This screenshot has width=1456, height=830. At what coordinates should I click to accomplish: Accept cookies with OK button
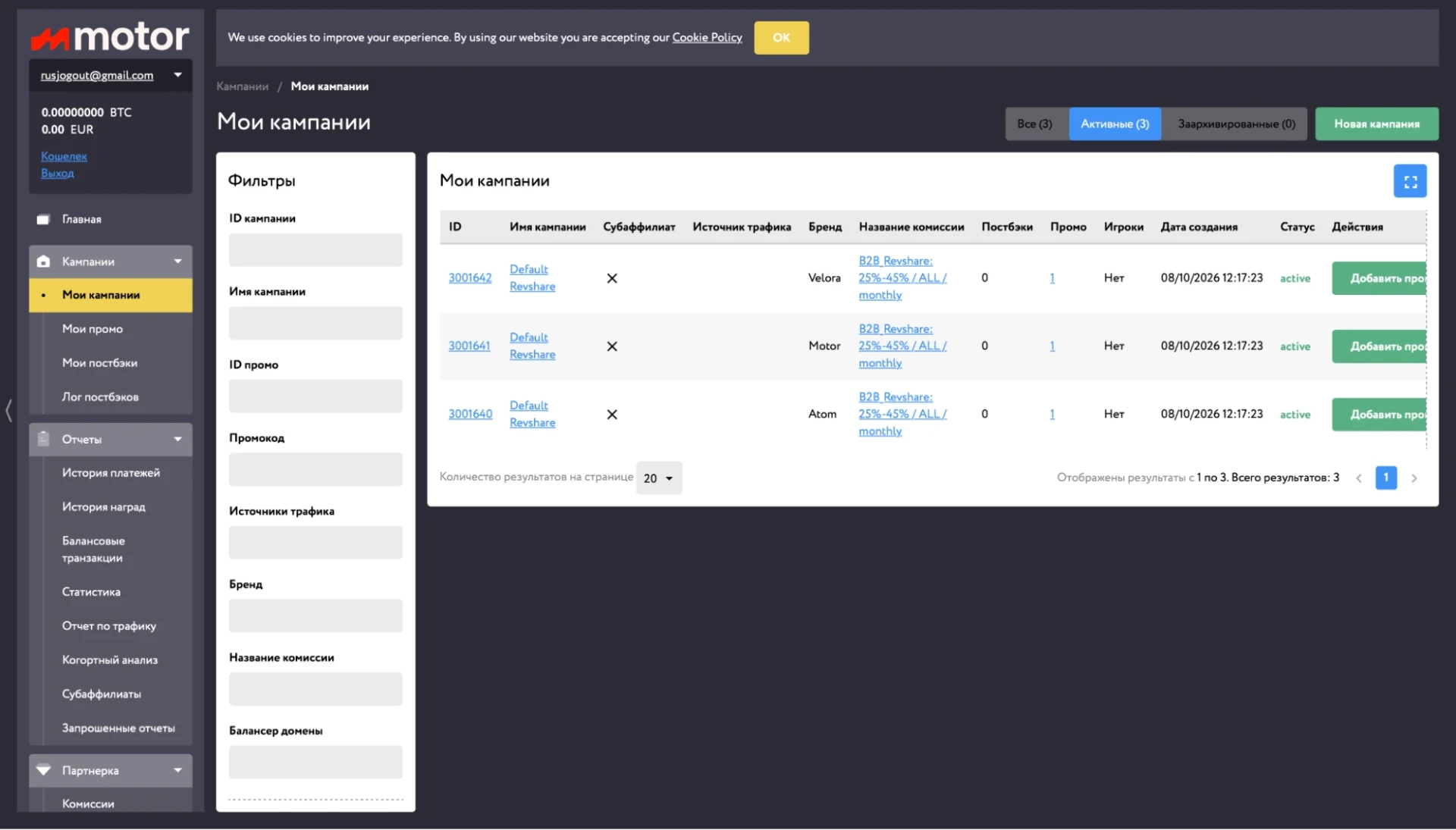click(x=781, y=38)
